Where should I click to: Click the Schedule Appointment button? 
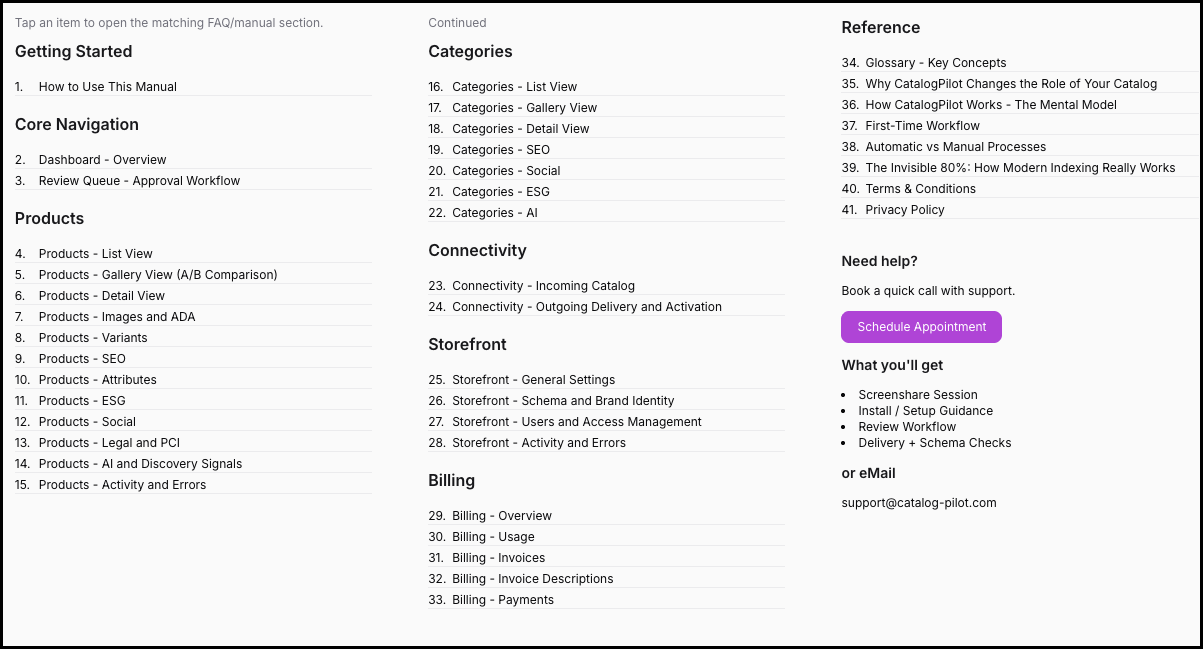pyautogui.click(x=921, y=327)
